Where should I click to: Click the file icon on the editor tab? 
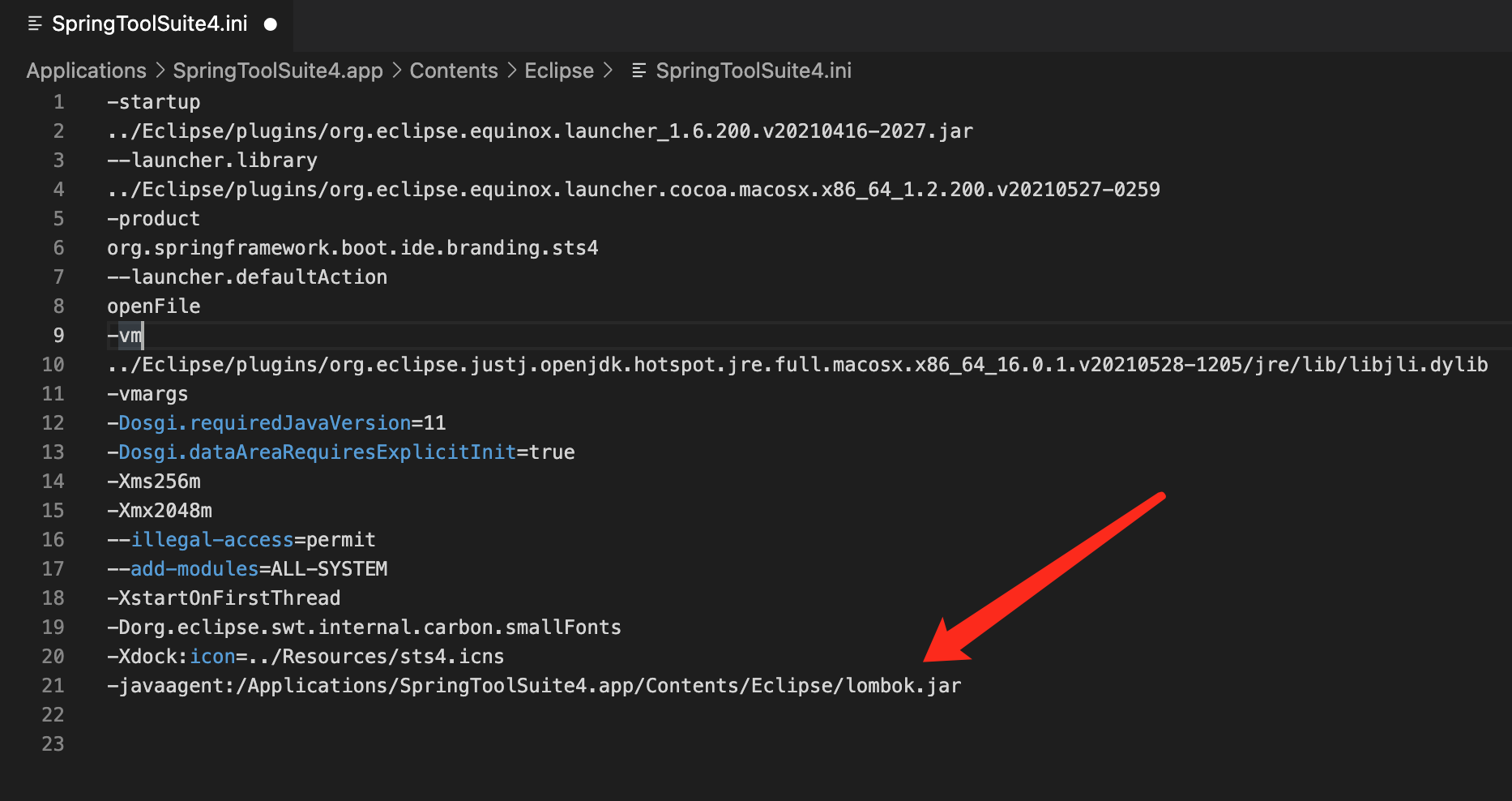35,24
